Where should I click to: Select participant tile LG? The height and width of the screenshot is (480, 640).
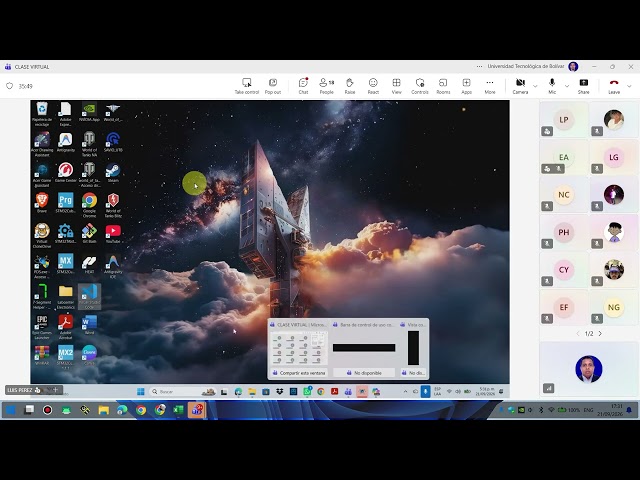coord(613,157)
